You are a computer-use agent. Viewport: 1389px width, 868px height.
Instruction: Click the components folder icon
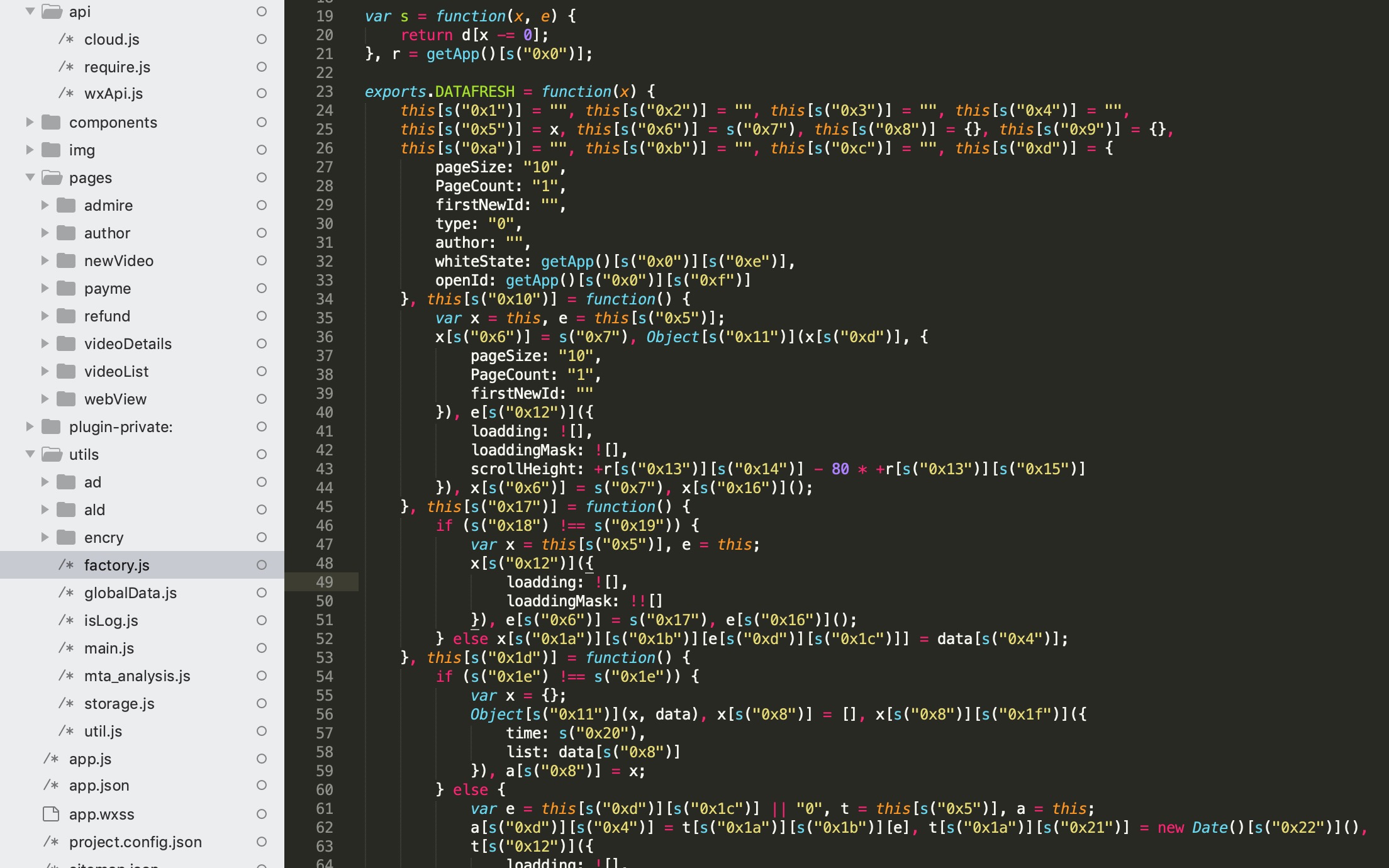(51, 122)
